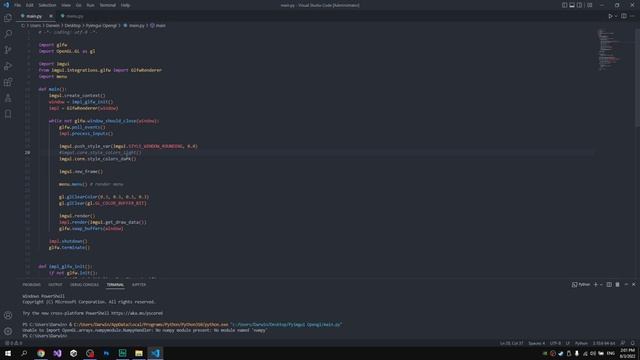Switch to the Problems panel tab
This screenshot has width=640, height=360.
click(x=31, y=284)
